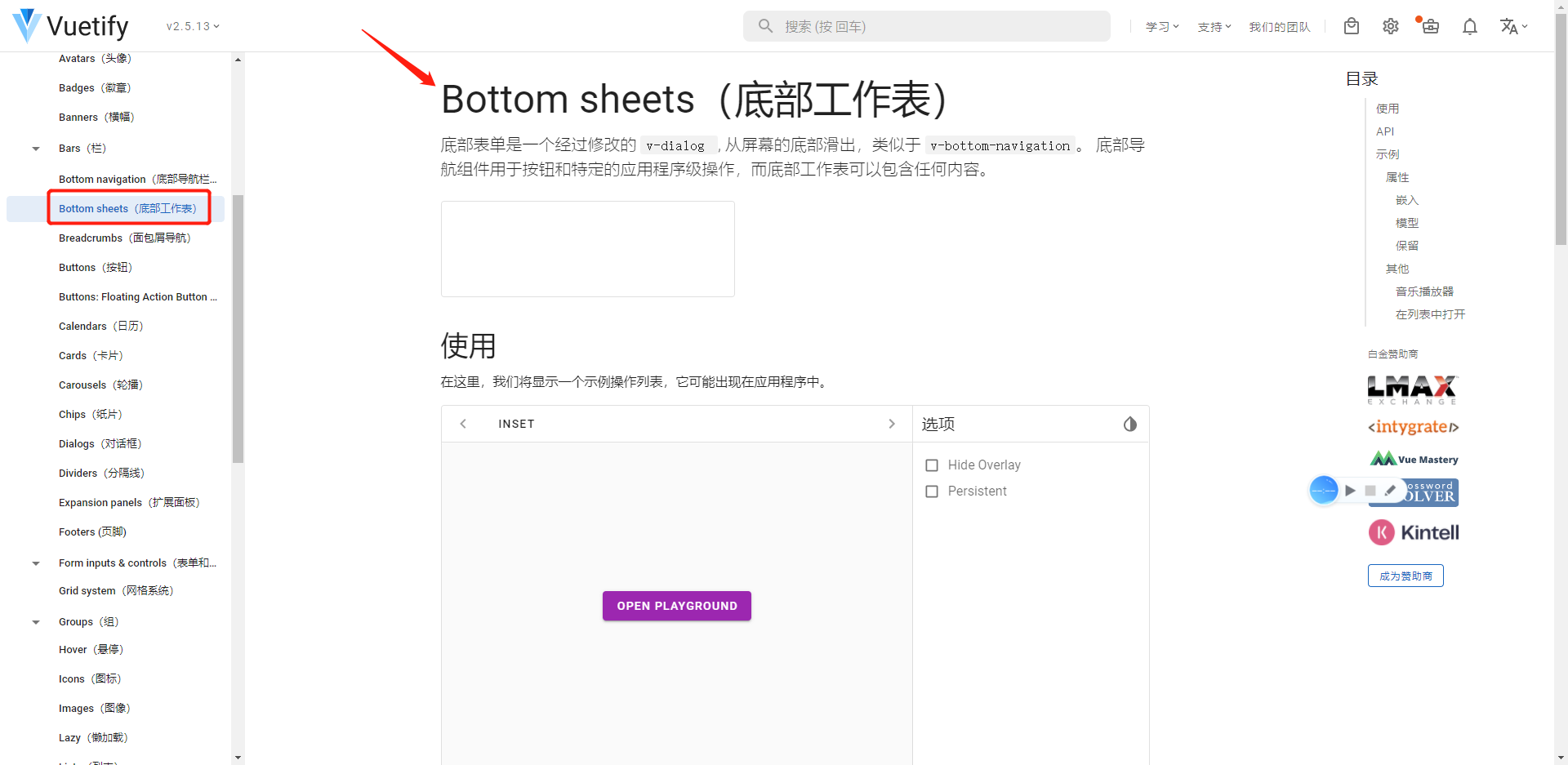This screenshot has width=1568, height=765.
Task: Click the OPEN PLAYGROUND button
Action: click(676, 605)
